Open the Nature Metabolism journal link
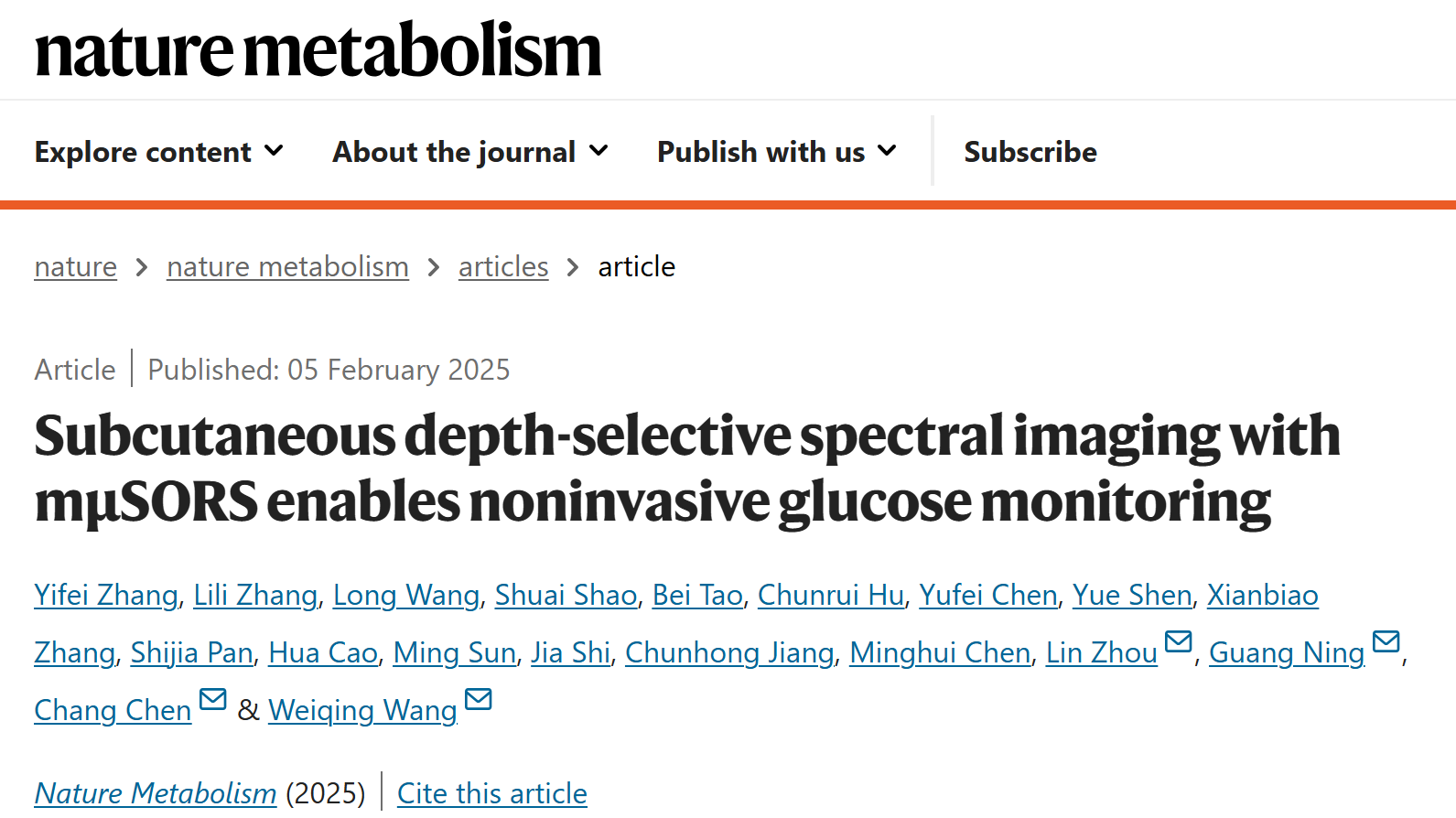The image size is (1456, 818). click(156, 793)
